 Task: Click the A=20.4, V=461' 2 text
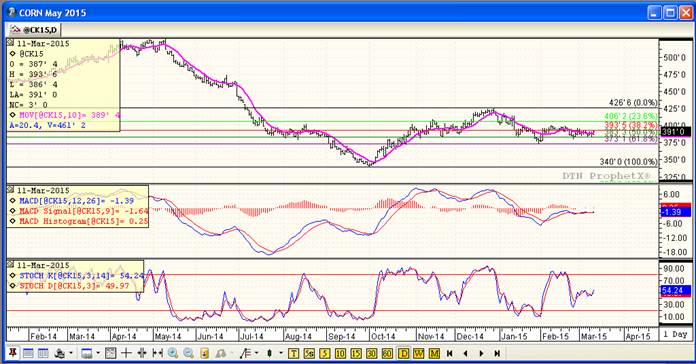(47, 126)
